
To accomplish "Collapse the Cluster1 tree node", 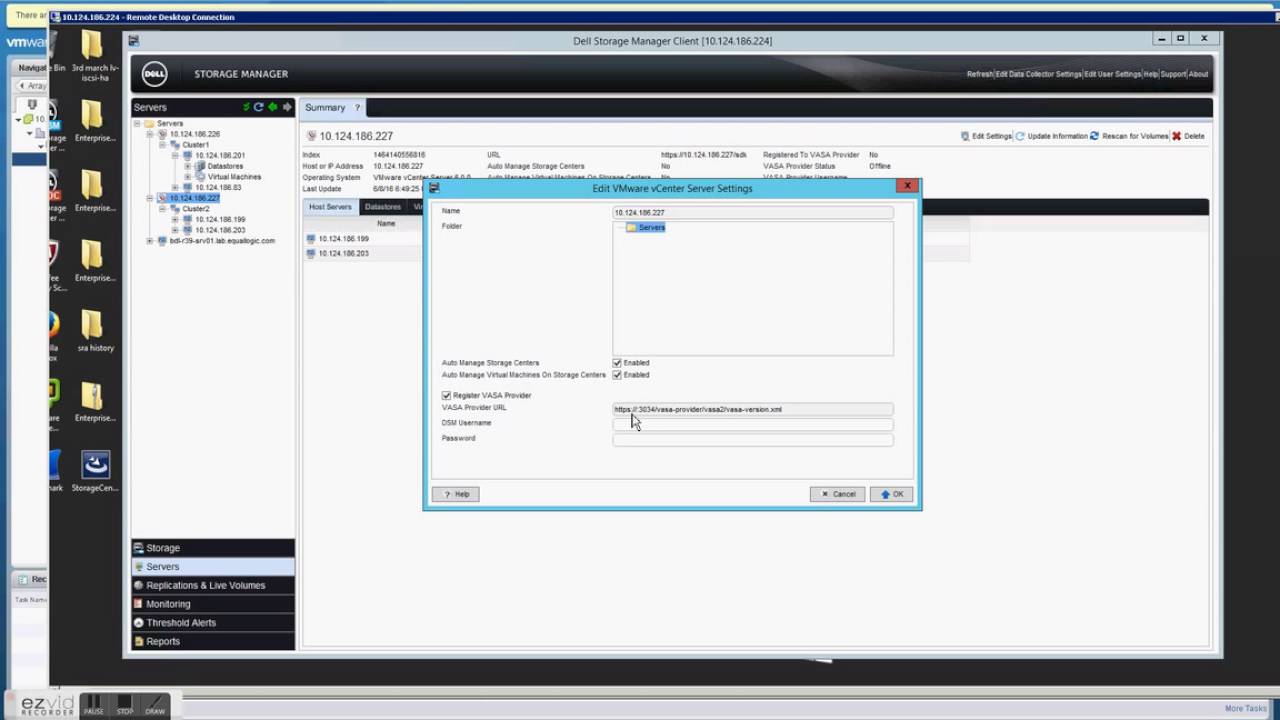I will (163, 145).
